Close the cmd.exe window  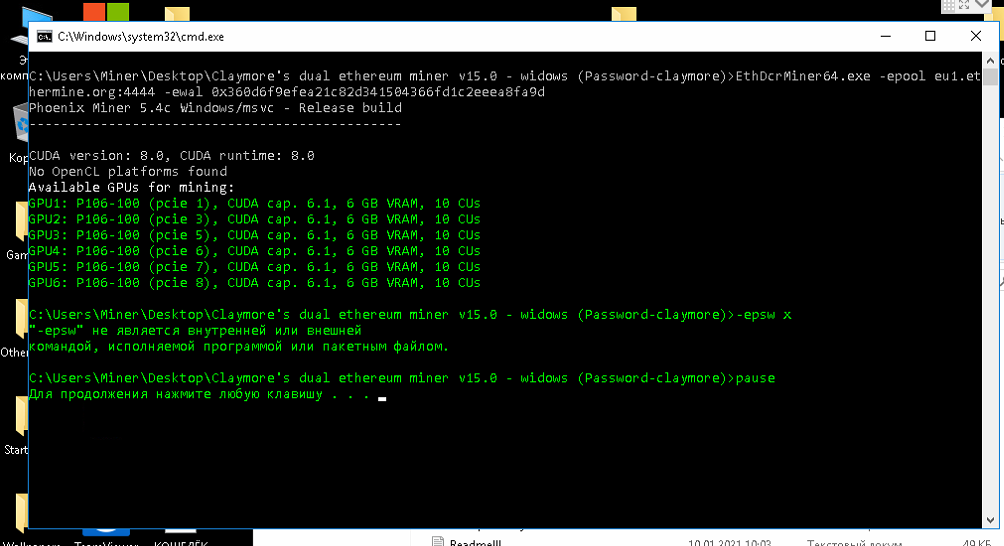tap(976, 36)
